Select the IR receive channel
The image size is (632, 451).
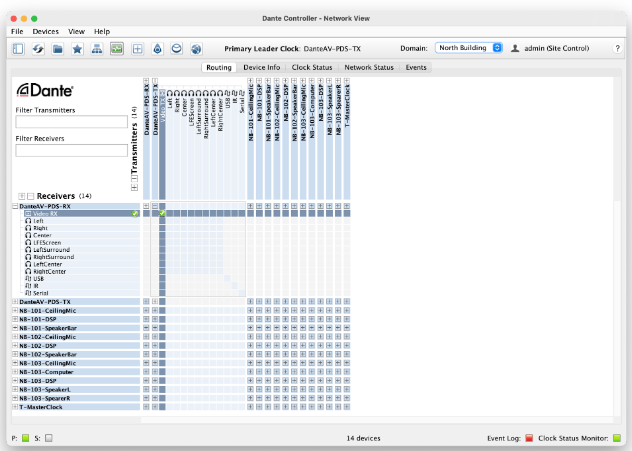pyautogui.click(x=80, y=286)
